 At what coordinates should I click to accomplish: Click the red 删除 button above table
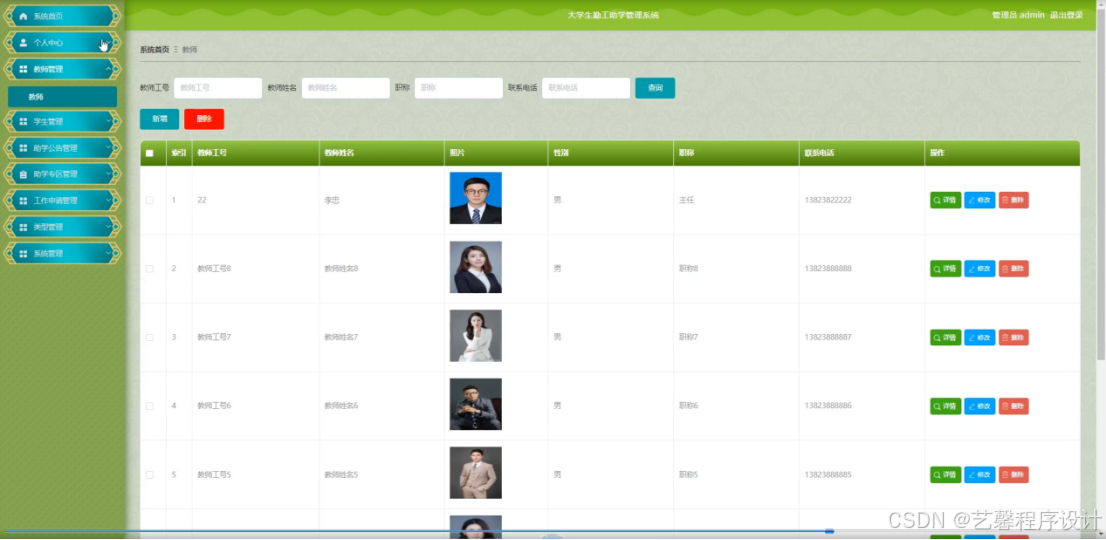pyautogui.click(x=204, y=119)
